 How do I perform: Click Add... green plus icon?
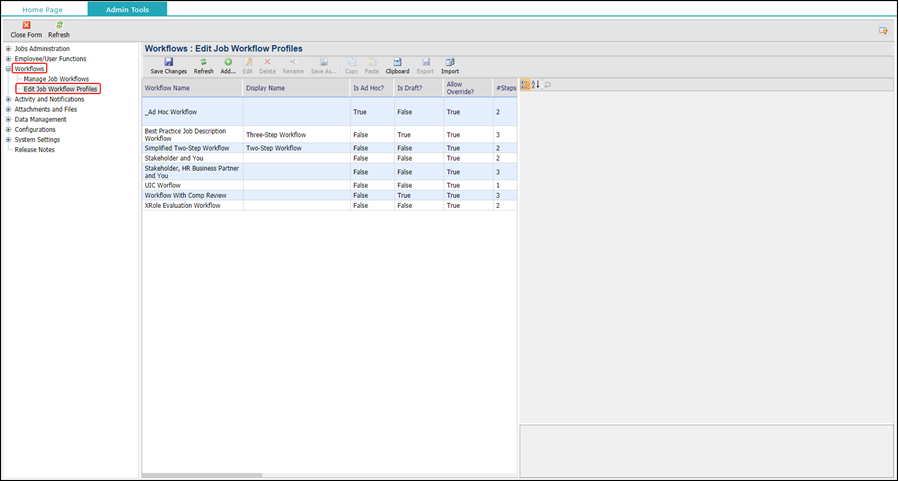click(228, 62)
